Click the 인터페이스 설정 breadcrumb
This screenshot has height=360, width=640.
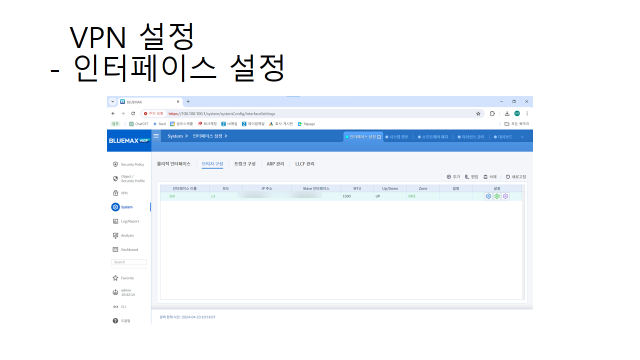click(207, 136)
